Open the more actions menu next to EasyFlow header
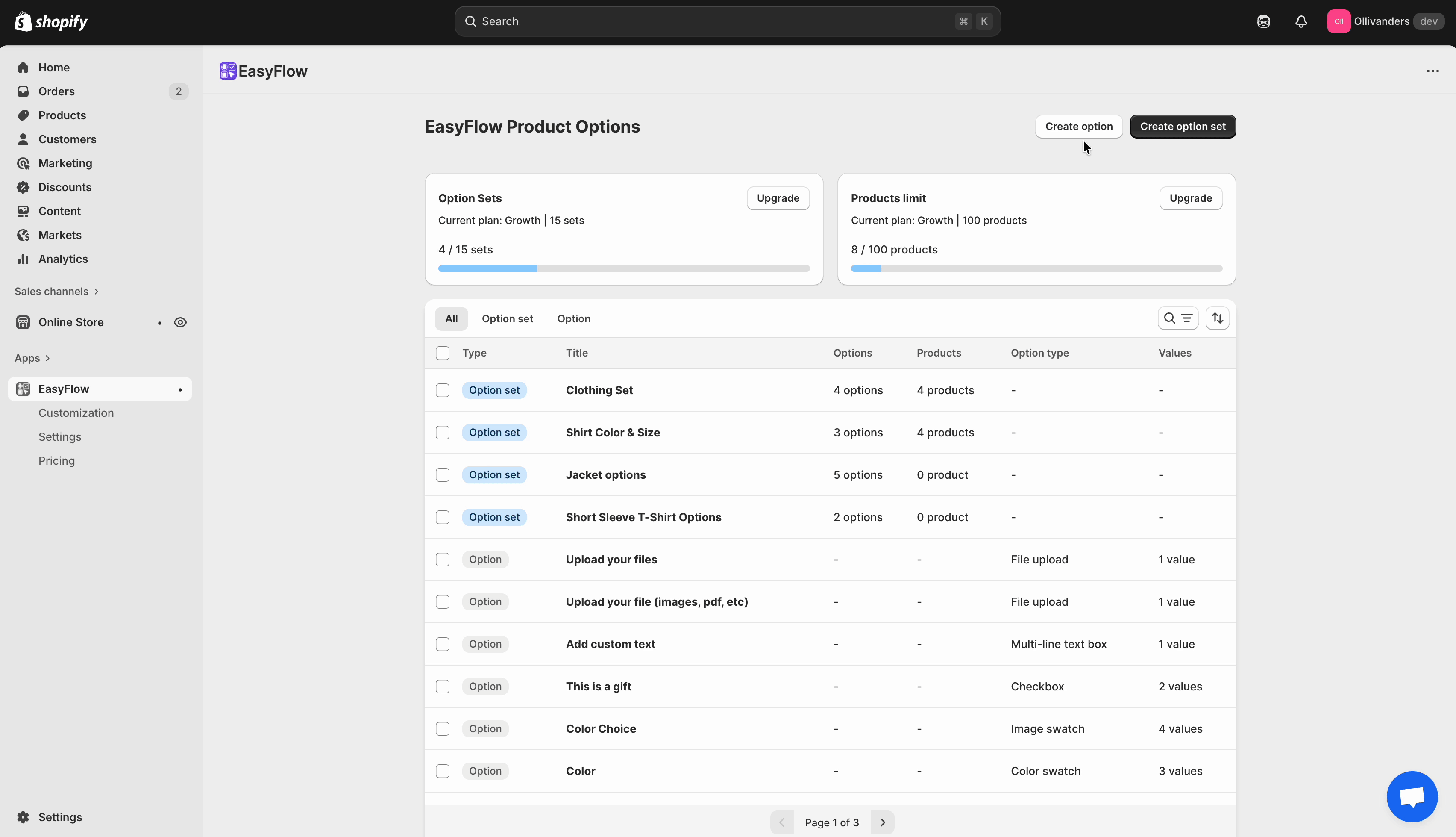The image size is (1456, 837). (x=1433, y=71)
